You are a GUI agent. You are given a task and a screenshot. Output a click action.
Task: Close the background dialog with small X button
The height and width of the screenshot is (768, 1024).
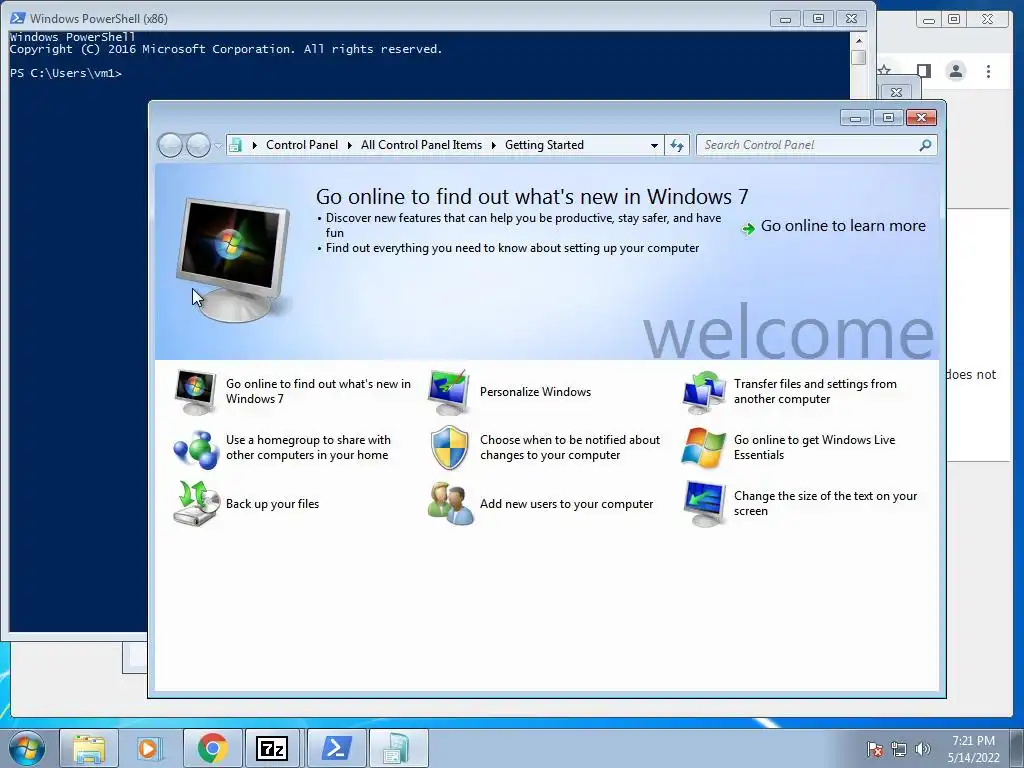pyautogui.click(x=896, y=92)
